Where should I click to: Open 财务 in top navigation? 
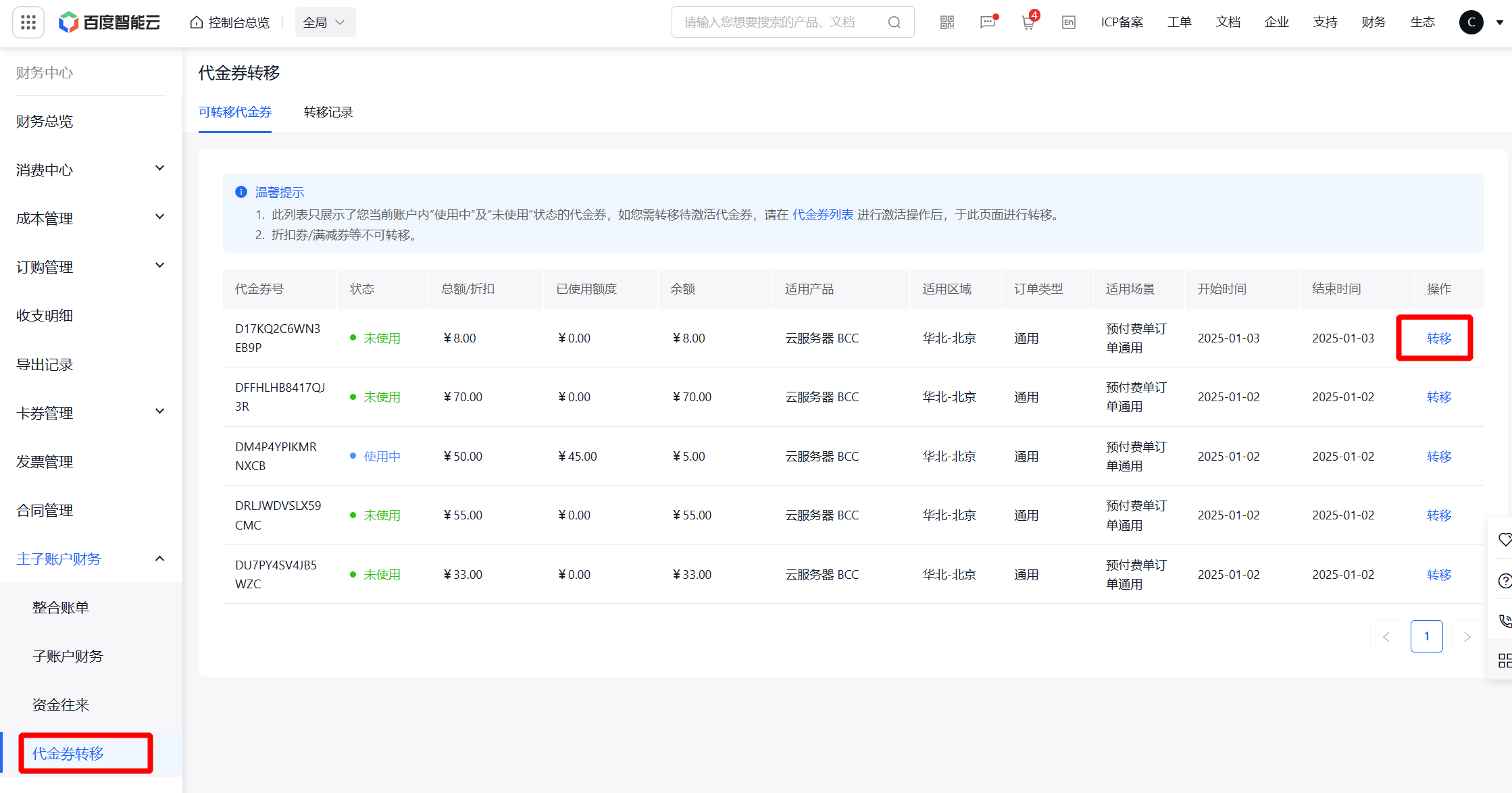click(1374, 22)
